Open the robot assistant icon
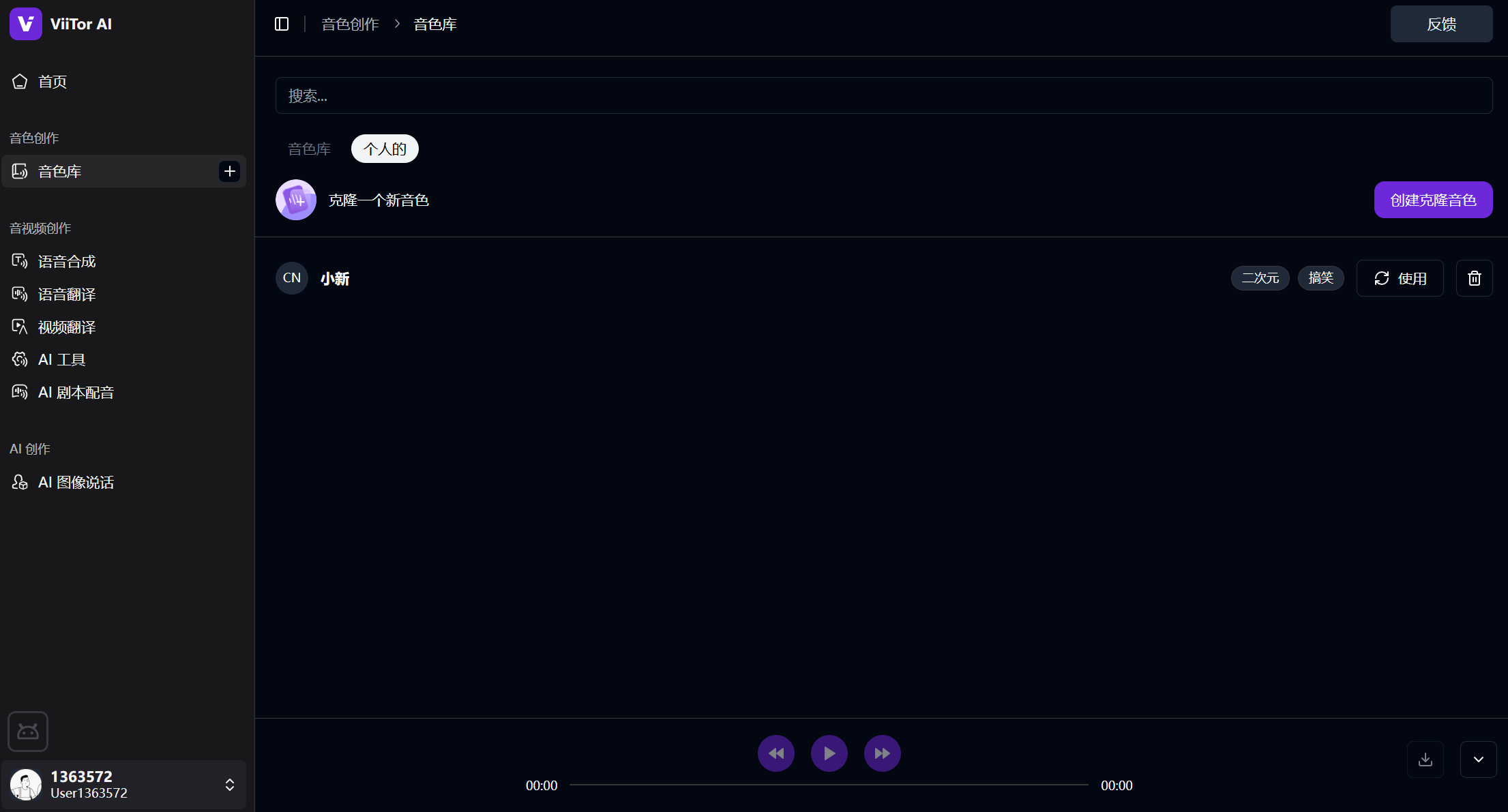 click(28, 732)
